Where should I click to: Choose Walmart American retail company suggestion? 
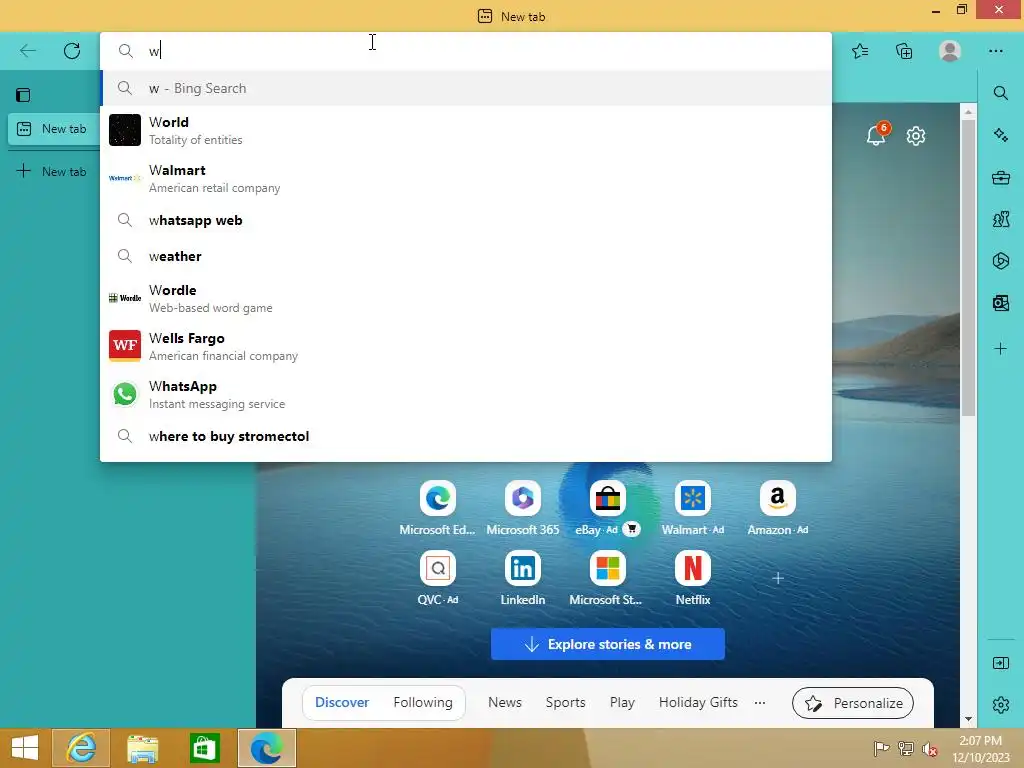pyautogui.click(x=466, y=178)
